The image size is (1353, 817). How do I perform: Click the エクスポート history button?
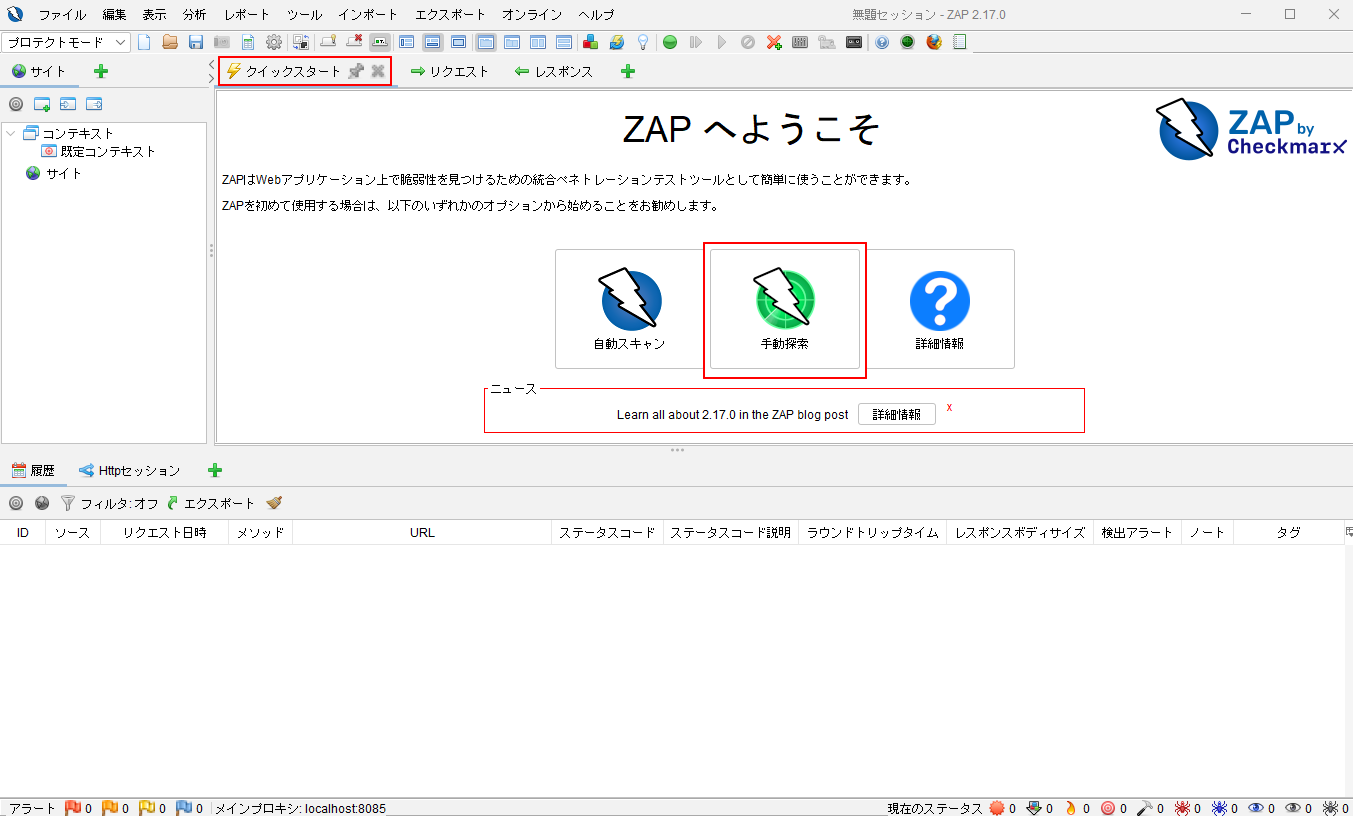tap(211, 503)
